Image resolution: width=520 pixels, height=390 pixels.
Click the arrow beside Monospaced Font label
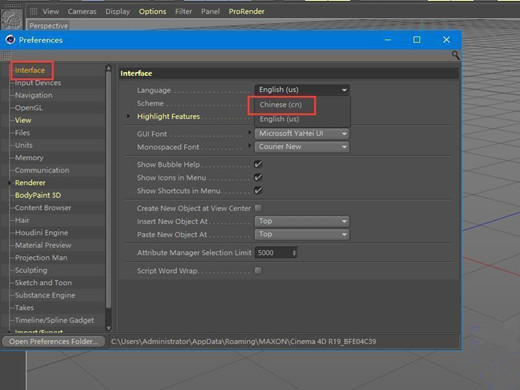[250, 146]
